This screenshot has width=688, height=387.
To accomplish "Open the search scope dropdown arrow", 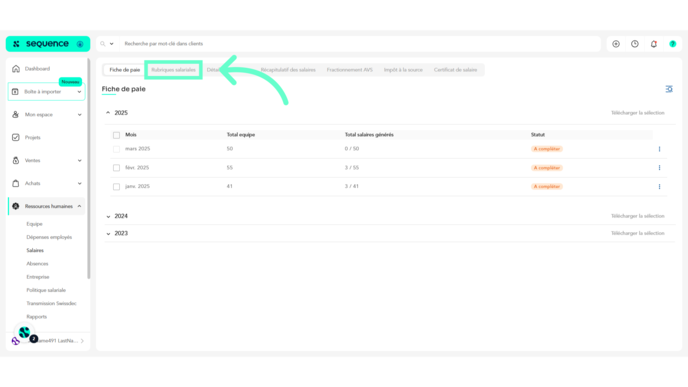I will coord(111,44).
